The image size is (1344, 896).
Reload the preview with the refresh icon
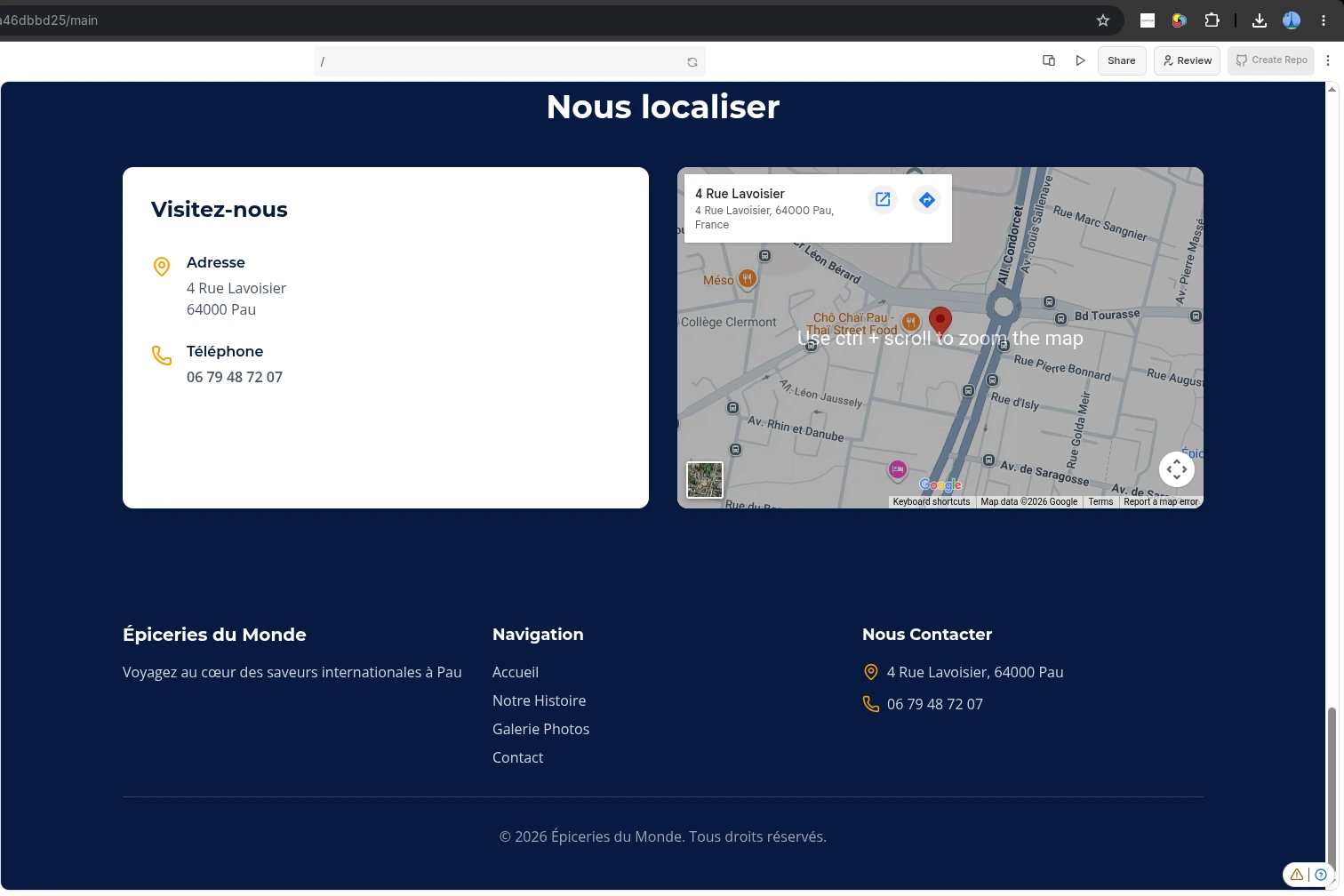[692, 62]
